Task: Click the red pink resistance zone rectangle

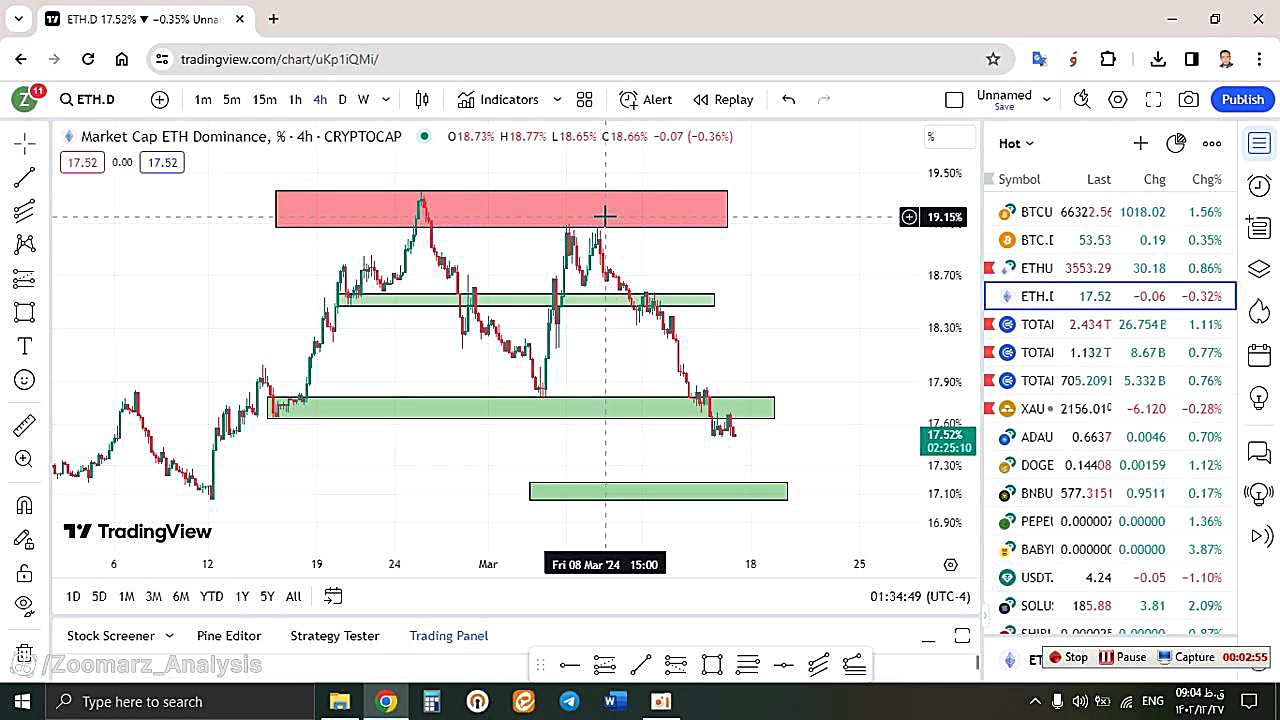Action: [x=501, y=209]
